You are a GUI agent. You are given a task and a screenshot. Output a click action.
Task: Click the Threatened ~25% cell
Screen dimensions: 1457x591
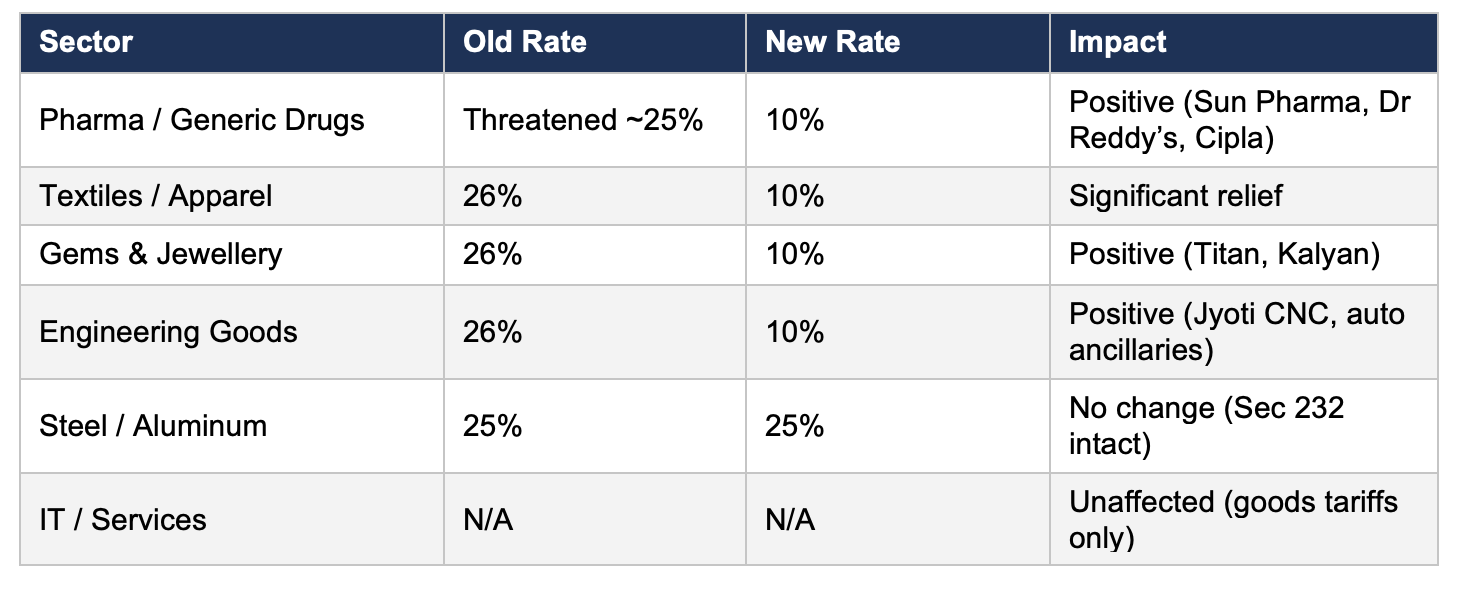coord(583,120)
